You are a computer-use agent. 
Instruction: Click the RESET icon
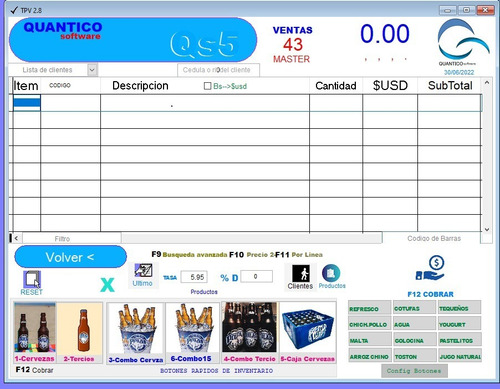(32, 279)
